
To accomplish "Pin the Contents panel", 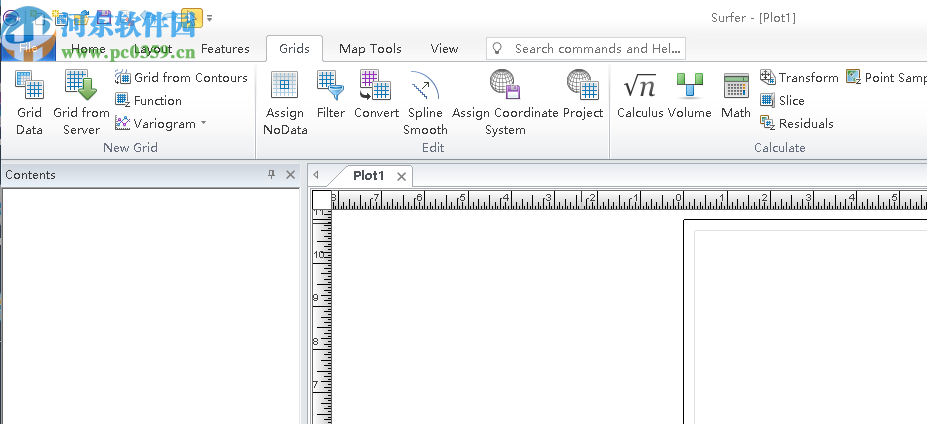I will (x=271, y=174).
